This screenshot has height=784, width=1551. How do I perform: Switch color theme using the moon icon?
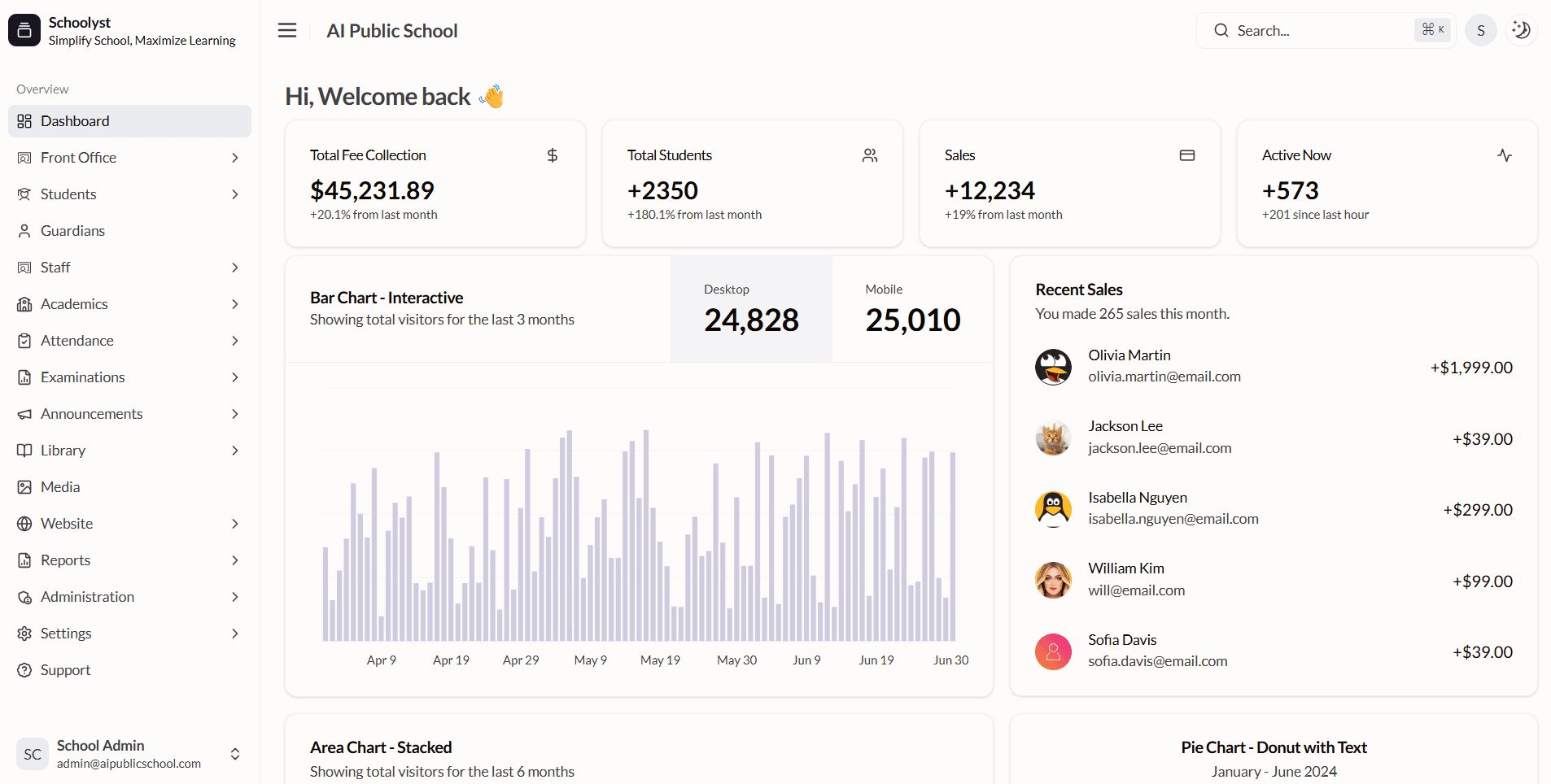[1521, 29]
